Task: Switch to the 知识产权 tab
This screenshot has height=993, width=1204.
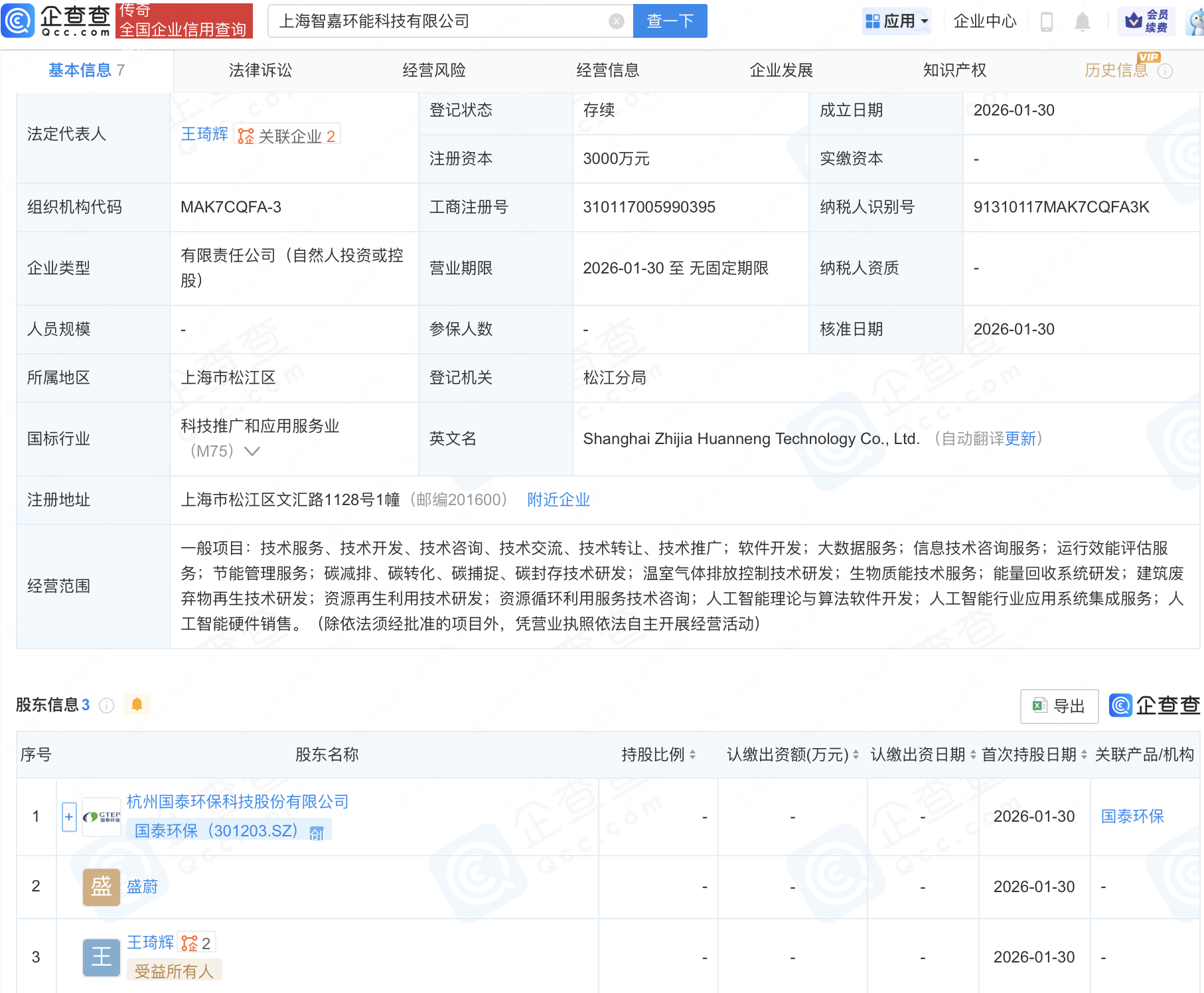Action: coord(953,70)
